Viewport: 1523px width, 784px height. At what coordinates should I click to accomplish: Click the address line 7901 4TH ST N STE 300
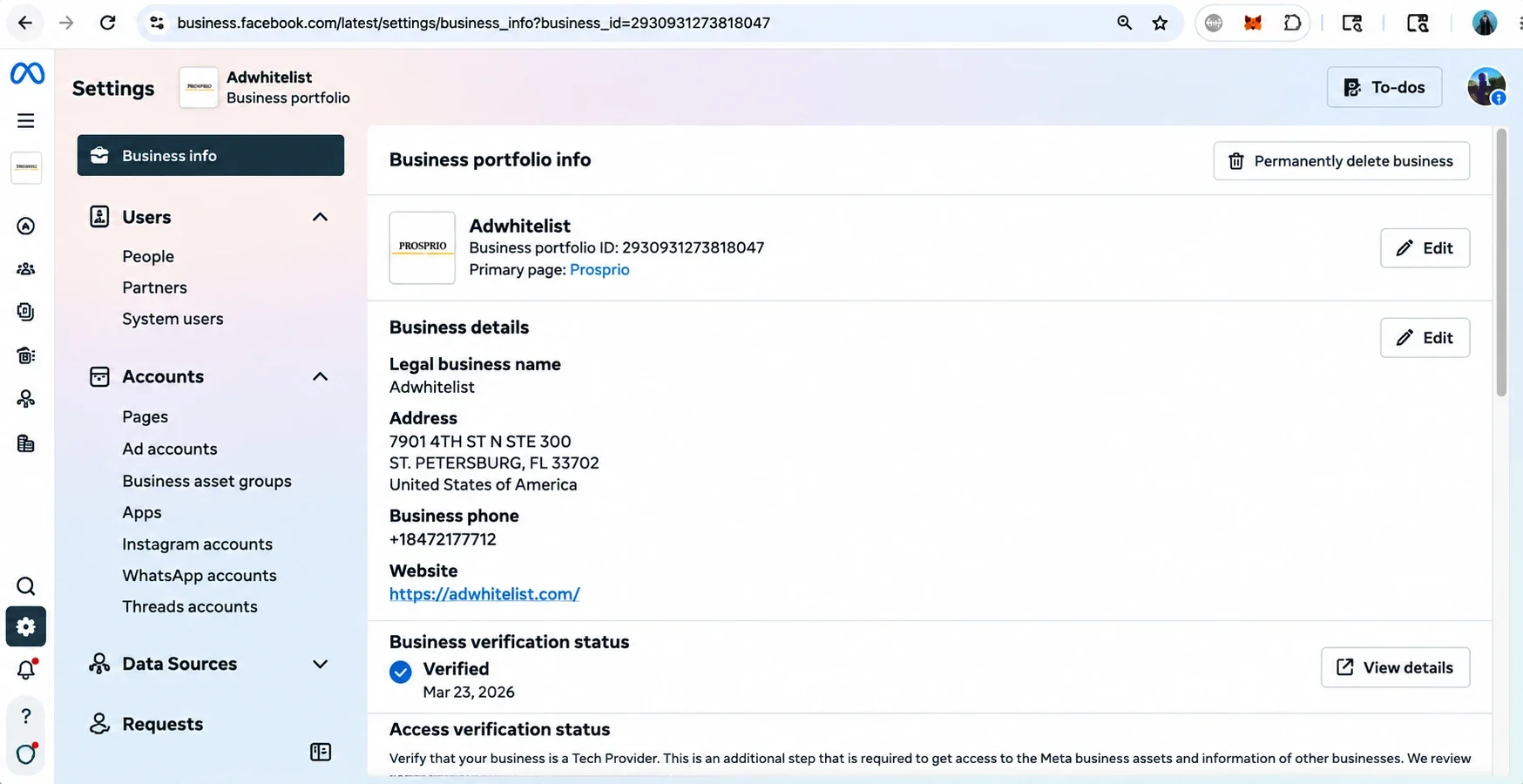pyautogui.click(x=480, y=442)
